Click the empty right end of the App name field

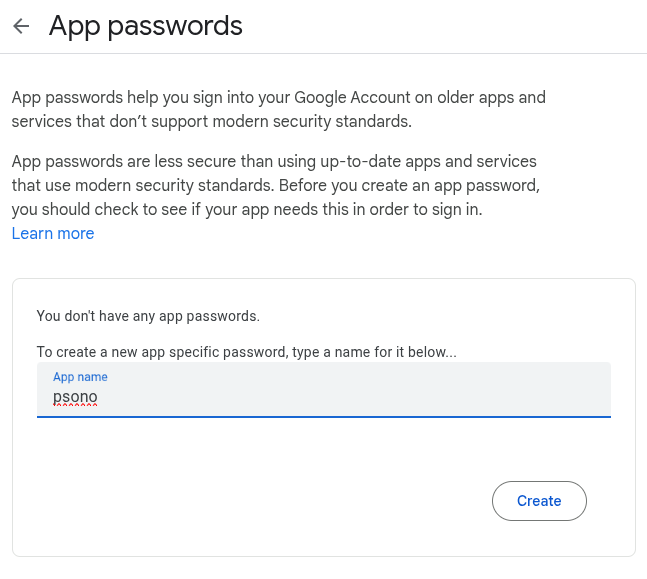click(x=560, y=395)
